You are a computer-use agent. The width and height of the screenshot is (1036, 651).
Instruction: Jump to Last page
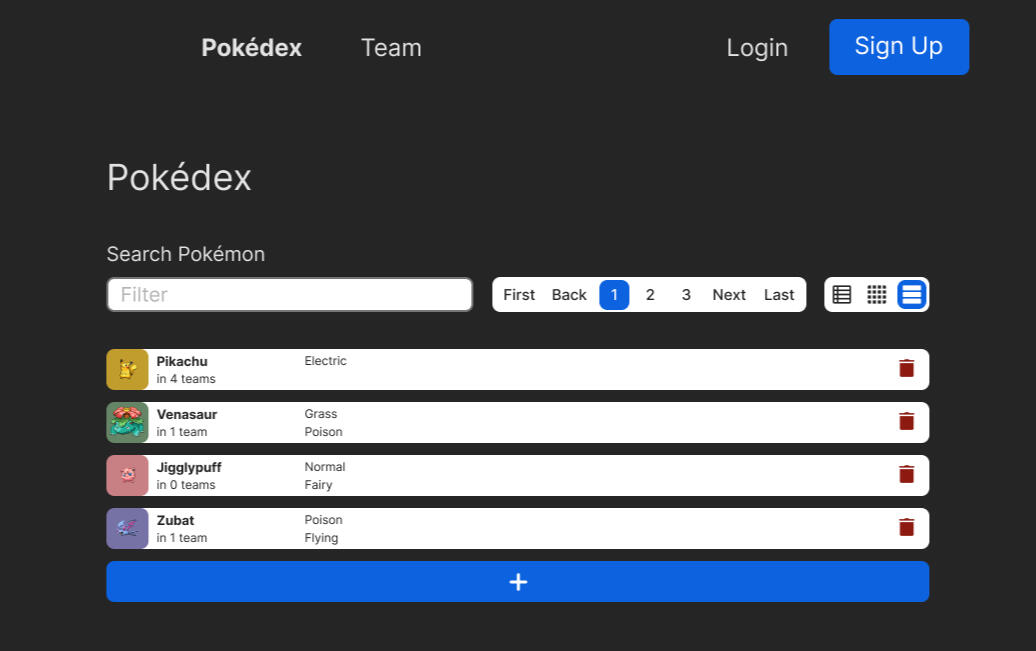pos(779,295)
